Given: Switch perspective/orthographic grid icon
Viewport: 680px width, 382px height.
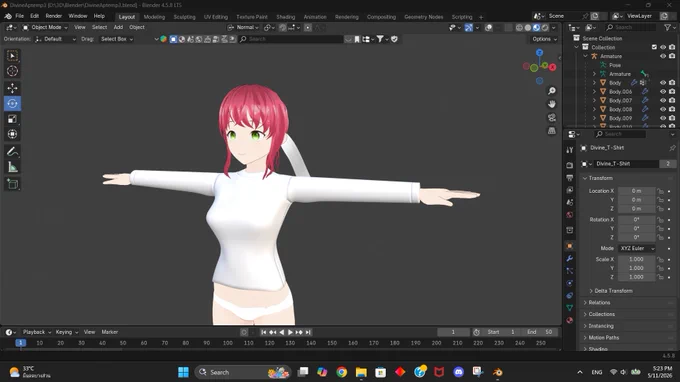Looking at the screenshot, I should click(x=552, y=131).
